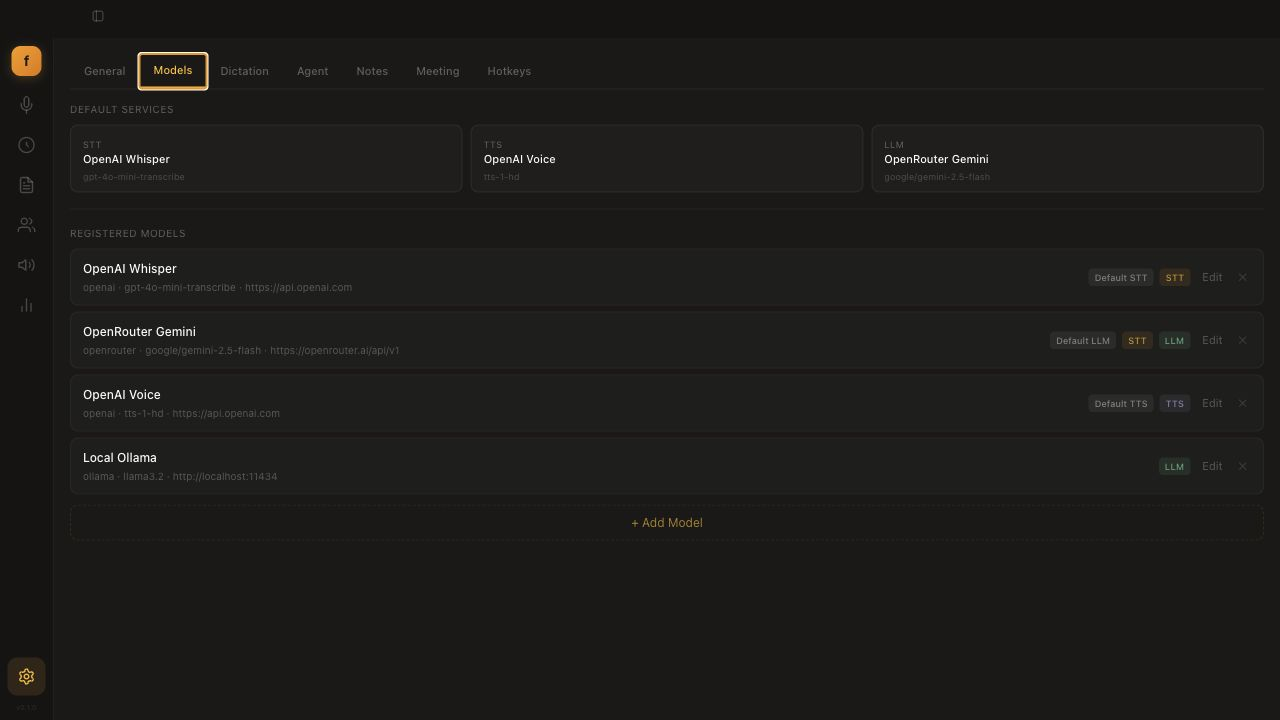The width and height of the screenshot is (1280, 720).
Task: Open the Hotkeys tab
Action: [x=509, y=71]
